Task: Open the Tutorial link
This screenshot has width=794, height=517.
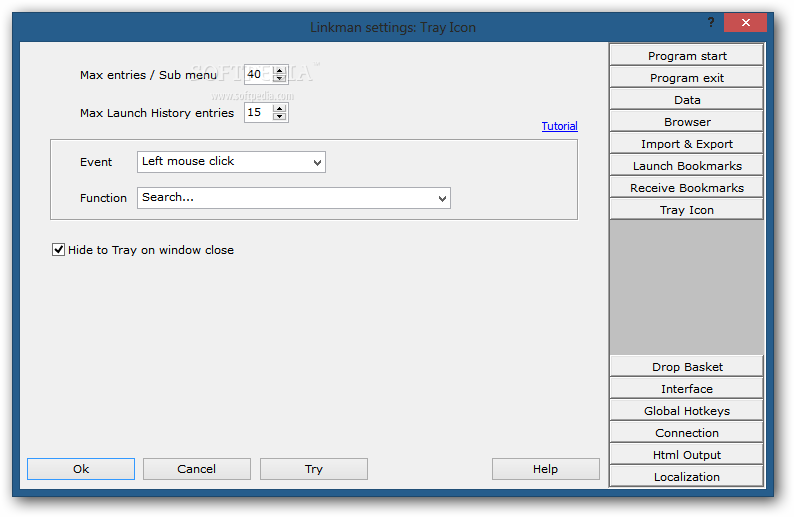Action: pos(559,126)
